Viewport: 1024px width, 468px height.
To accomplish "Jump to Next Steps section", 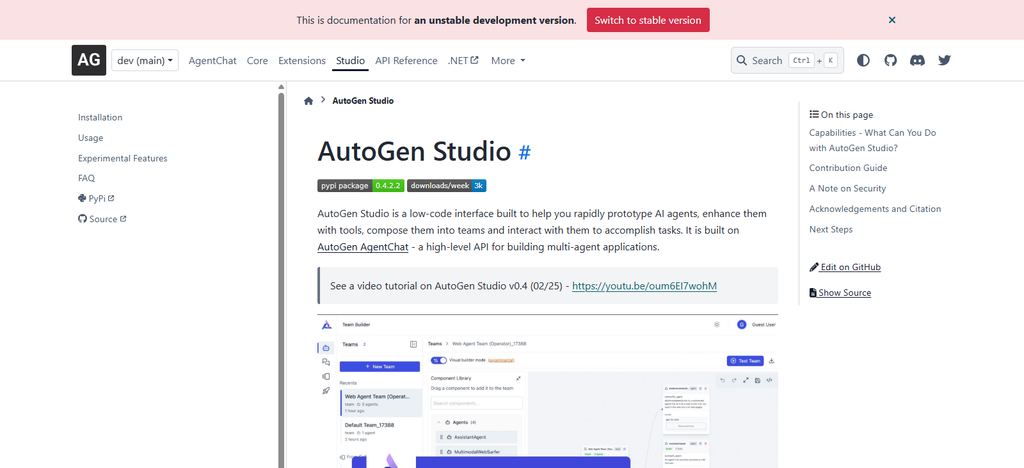I will [831, 229].
